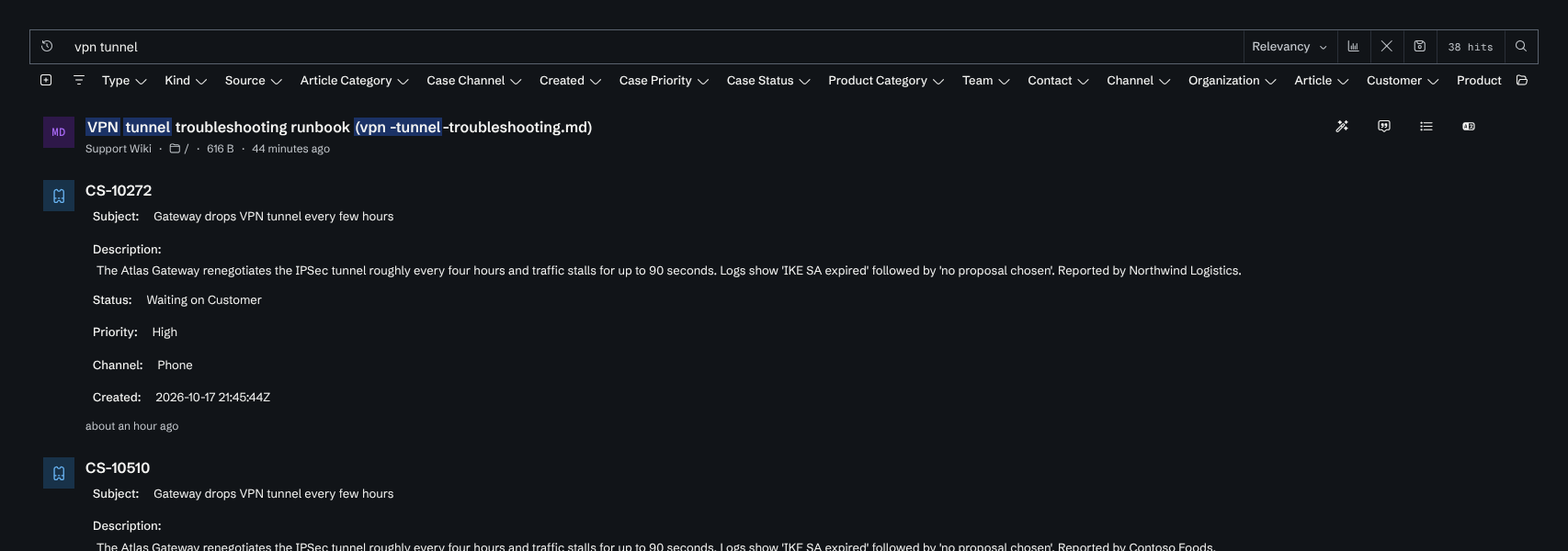This screenshot has width=1568, height=551.
Task: Expand the Case Status filter
Action: coord(768,81)
